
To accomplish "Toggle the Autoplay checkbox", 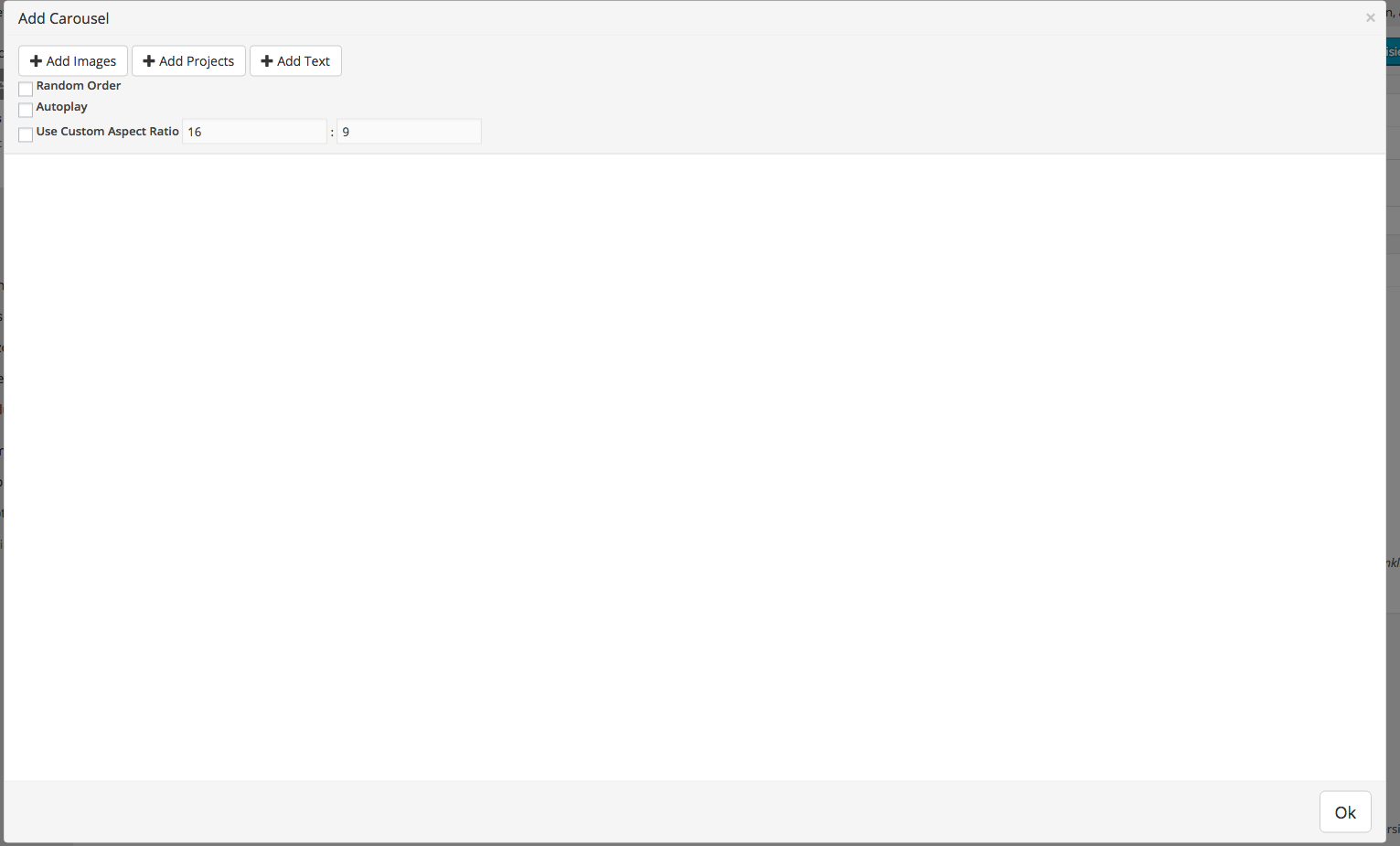I will (26, 110).
